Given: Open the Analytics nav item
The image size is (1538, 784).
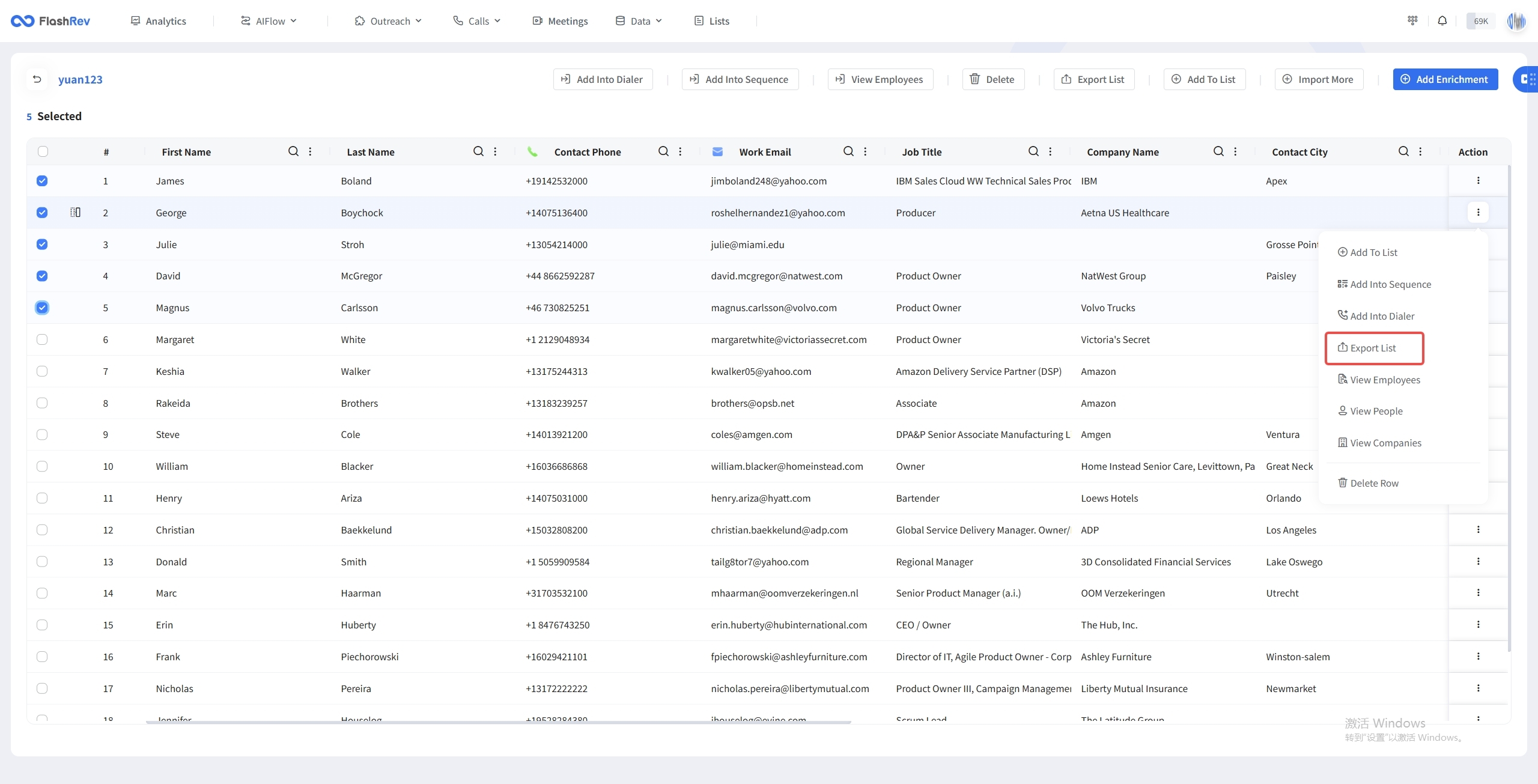Looking at the screenshot, I should pyautogui.click(x=159, y=21).
